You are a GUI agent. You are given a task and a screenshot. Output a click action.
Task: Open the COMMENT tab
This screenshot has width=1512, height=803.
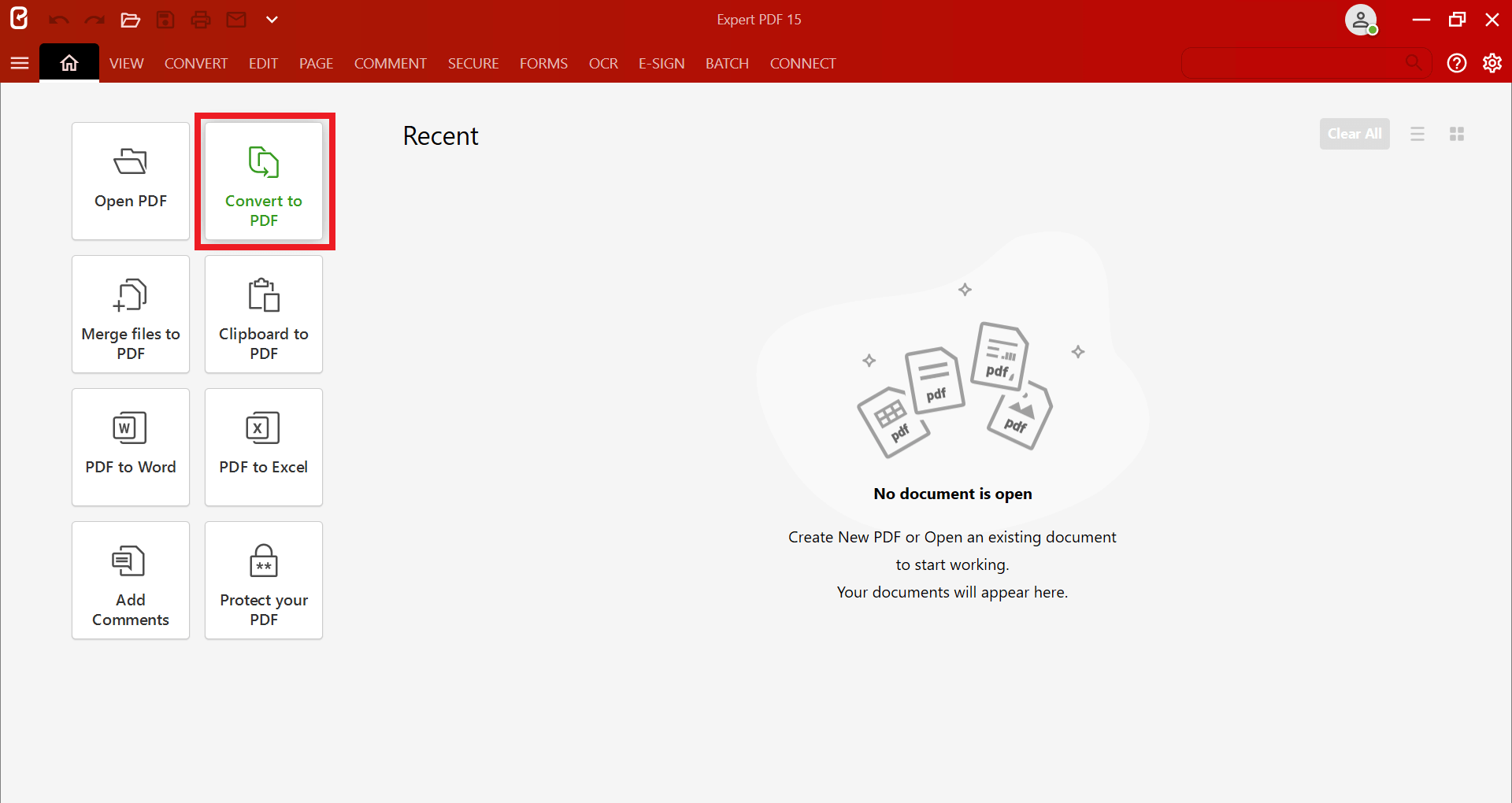tap(391, 63)
